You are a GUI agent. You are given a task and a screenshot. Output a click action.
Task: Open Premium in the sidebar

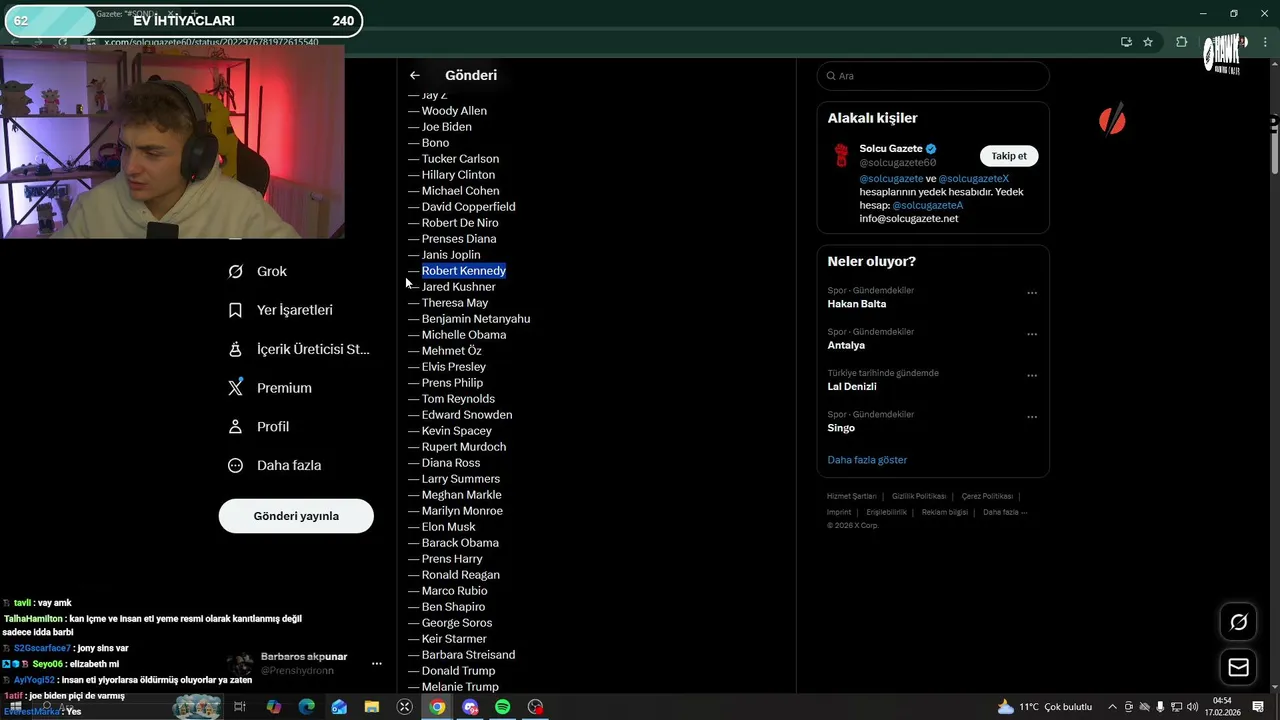tap(270, 388)
